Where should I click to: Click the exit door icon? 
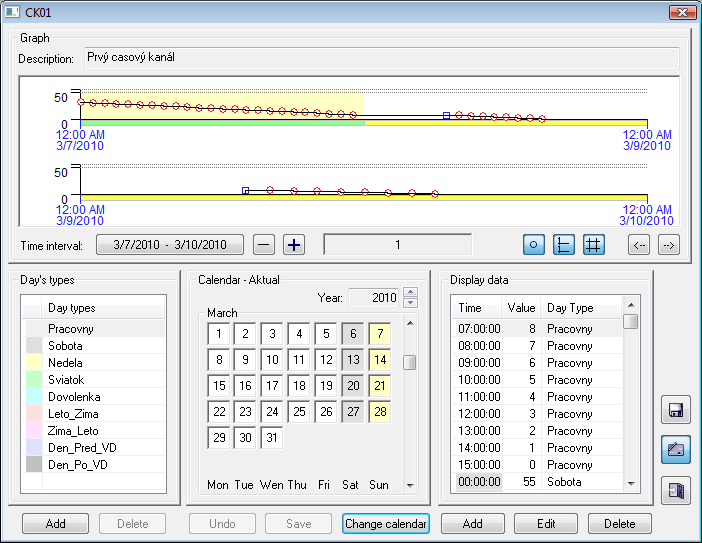tap(675, 490)
